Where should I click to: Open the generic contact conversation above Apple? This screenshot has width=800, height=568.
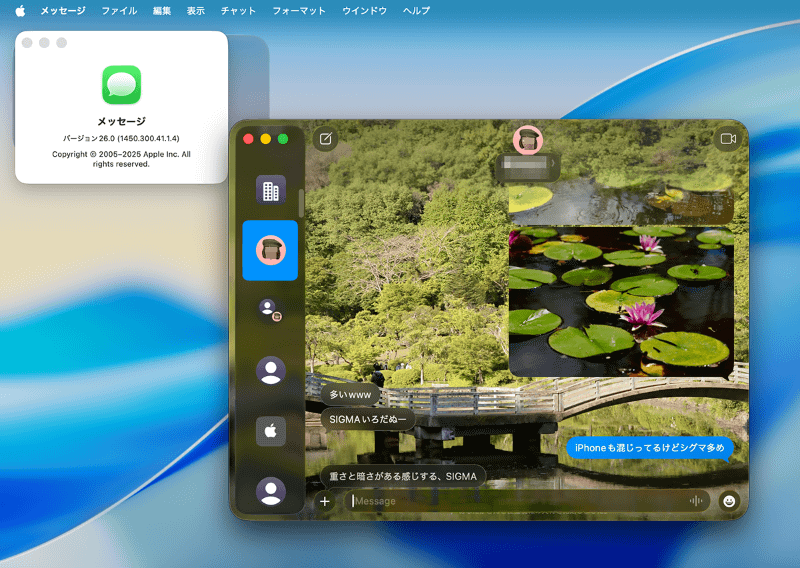pyautogui.click(x=270, y=370)
